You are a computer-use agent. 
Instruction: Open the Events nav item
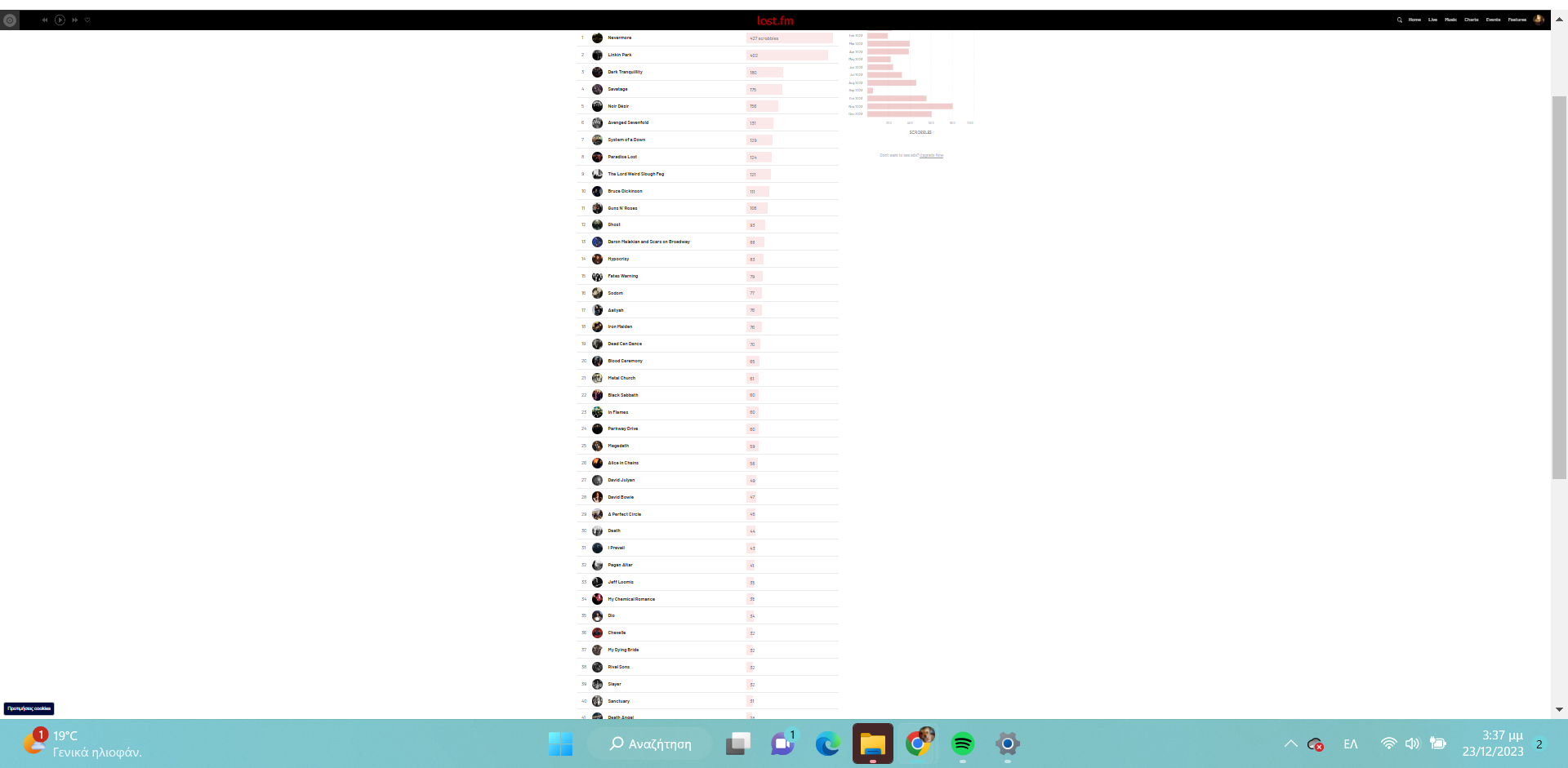pos(1493,20)
